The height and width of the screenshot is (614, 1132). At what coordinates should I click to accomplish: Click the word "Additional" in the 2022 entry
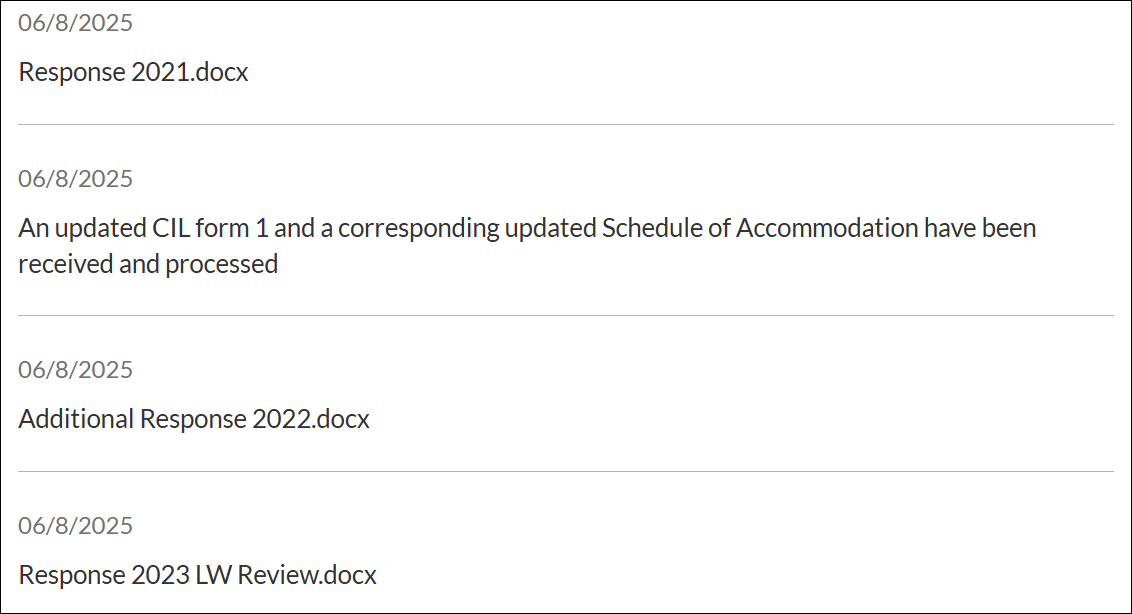76,419
